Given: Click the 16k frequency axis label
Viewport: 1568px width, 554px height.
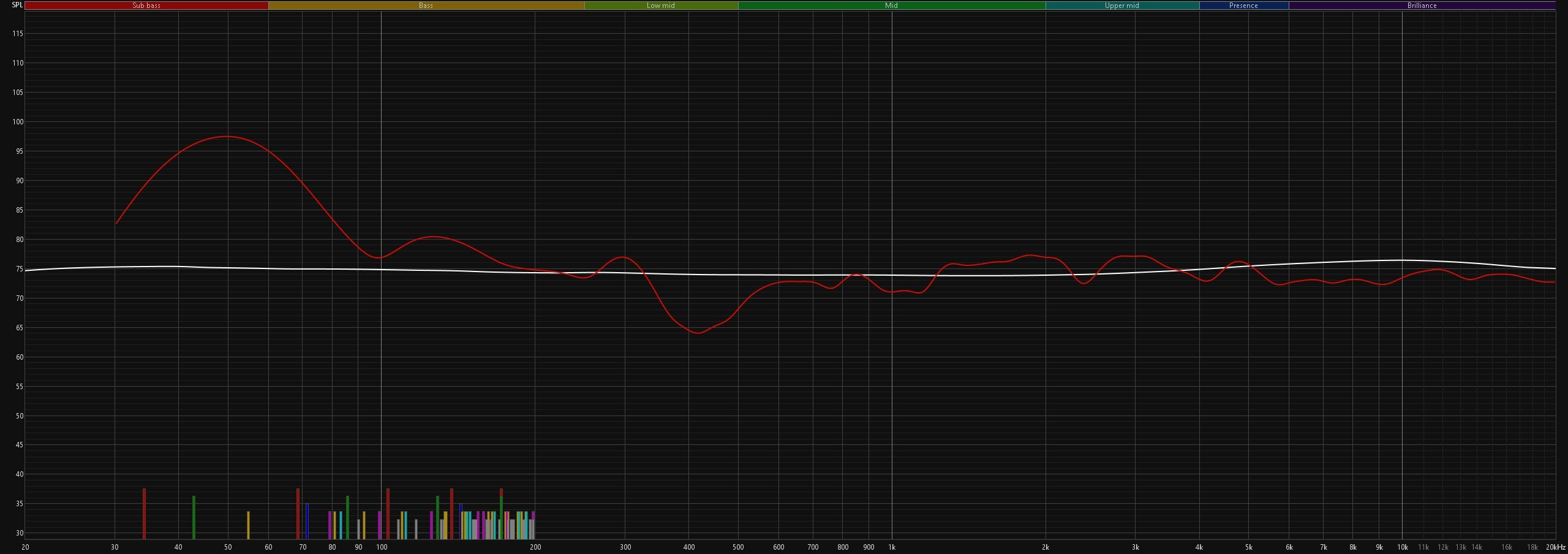Looking at the screenshot, I should [1507, 547].
